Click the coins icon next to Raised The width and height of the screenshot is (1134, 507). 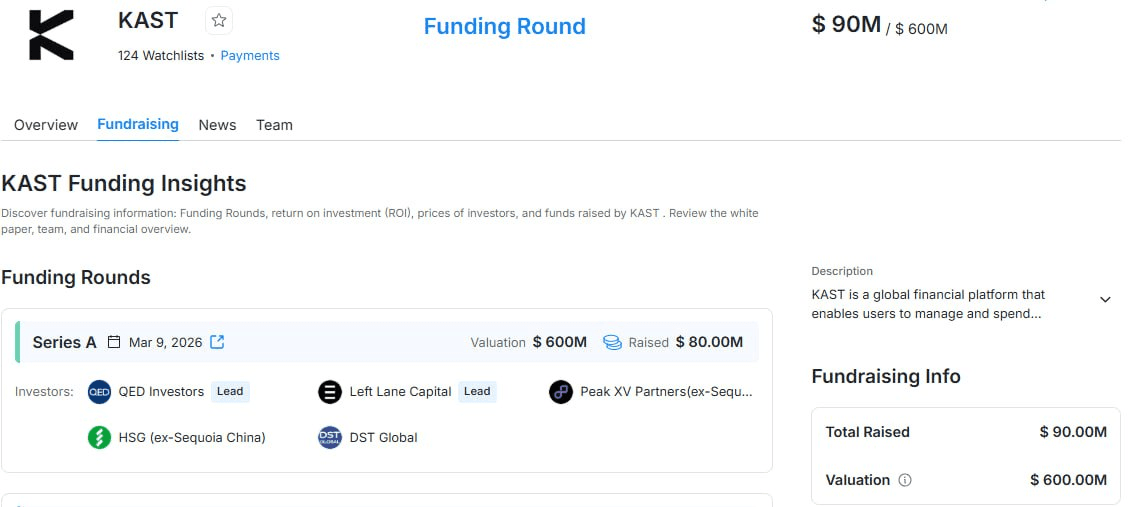click(x=613, y=343)
